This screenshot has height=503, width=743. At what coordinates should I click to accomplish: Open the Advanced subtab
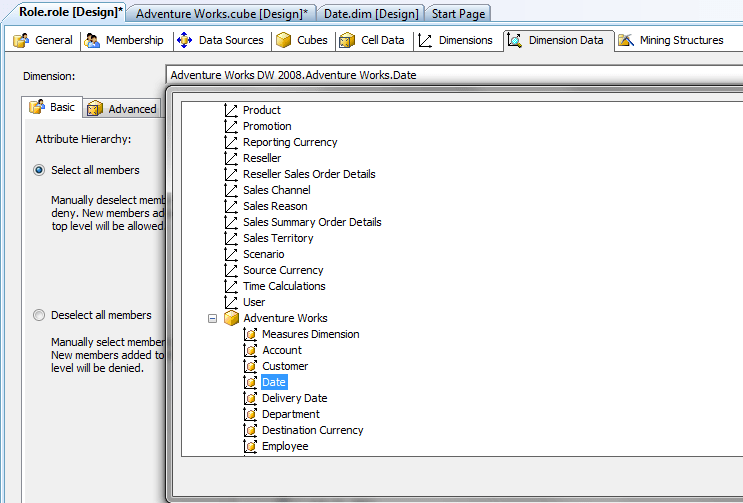(123, 108)
